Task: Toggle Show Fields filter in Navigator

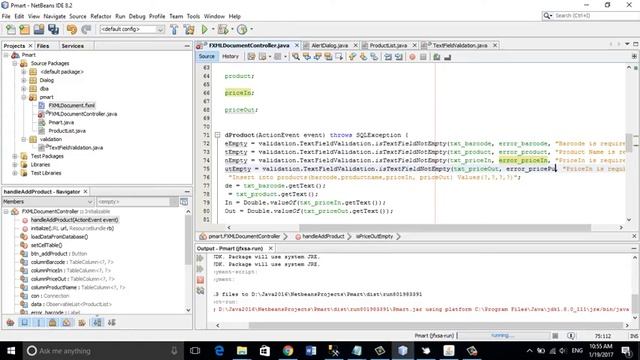Action: 25,322
